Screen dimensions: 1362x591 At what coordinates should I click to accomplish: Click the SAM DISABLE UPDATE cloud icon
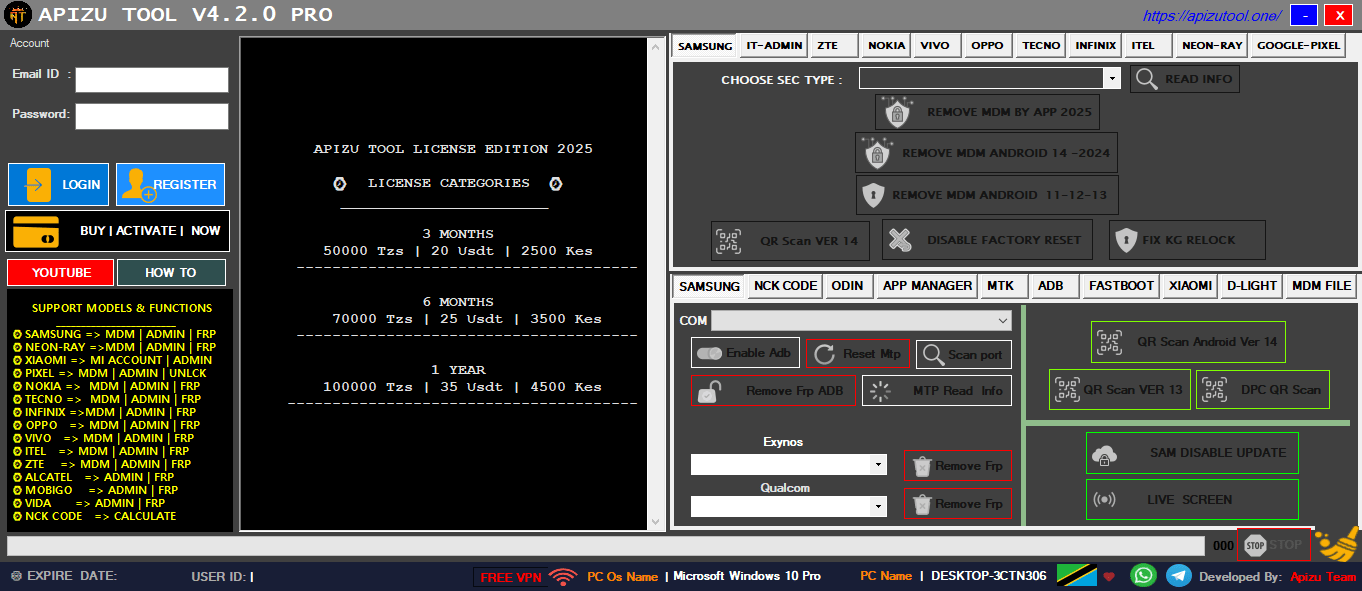tap(1106, 453)
